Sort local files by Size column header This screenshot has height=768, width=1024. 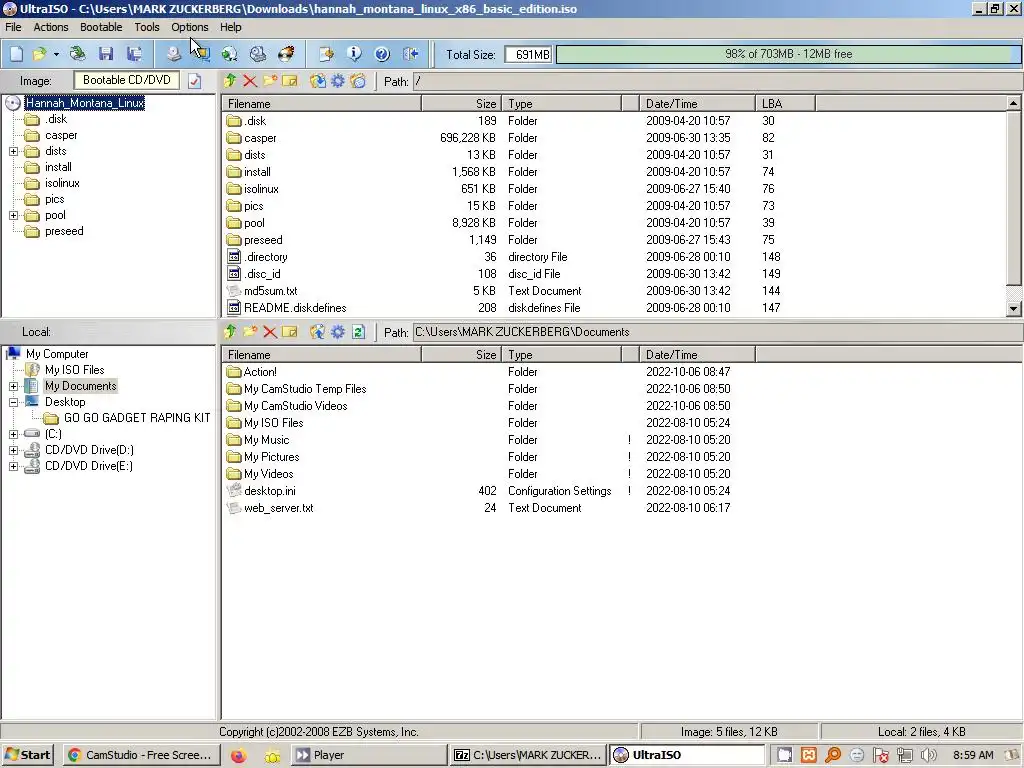point(462,355)
